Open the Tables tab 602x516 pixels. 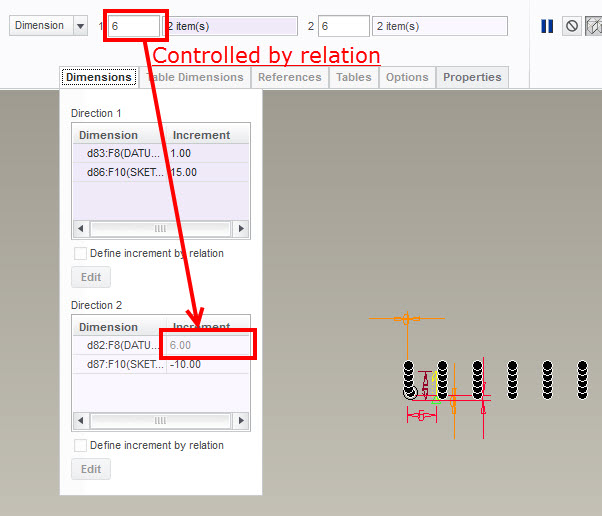[354, 77]
